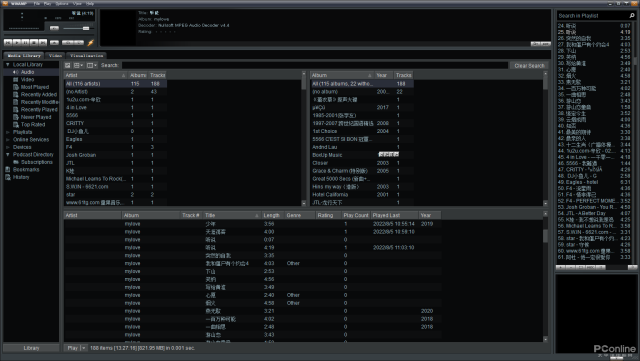640x361 pixels.
Task: Go back to the previous track
Action: [x=8, y=42]
